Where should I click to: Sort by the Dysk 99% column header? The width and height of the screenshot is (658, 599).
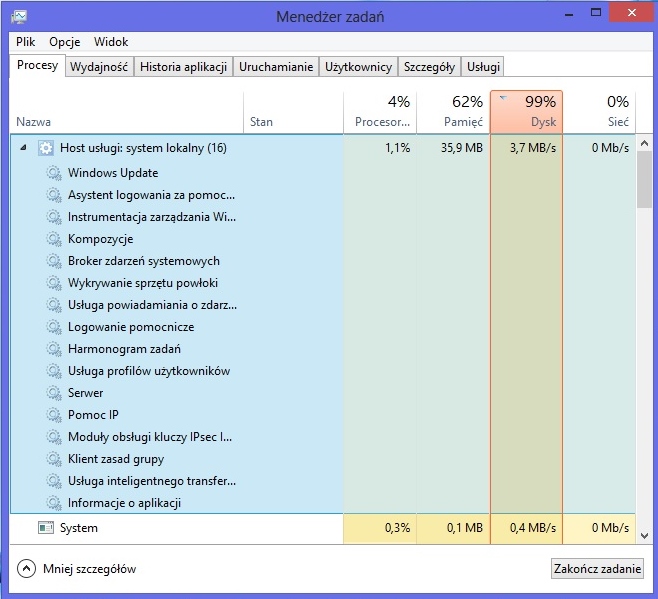526,112
